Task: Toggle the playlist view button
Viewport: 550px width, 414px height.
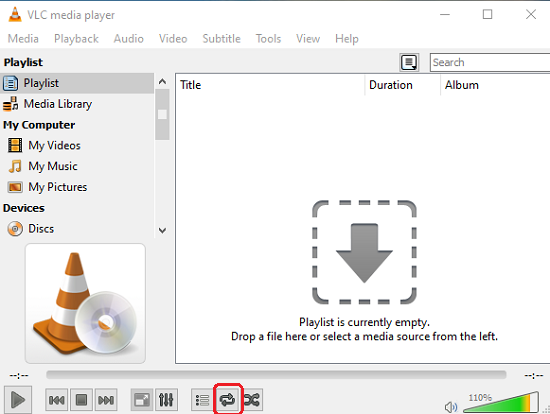Action: coord(202,400)
